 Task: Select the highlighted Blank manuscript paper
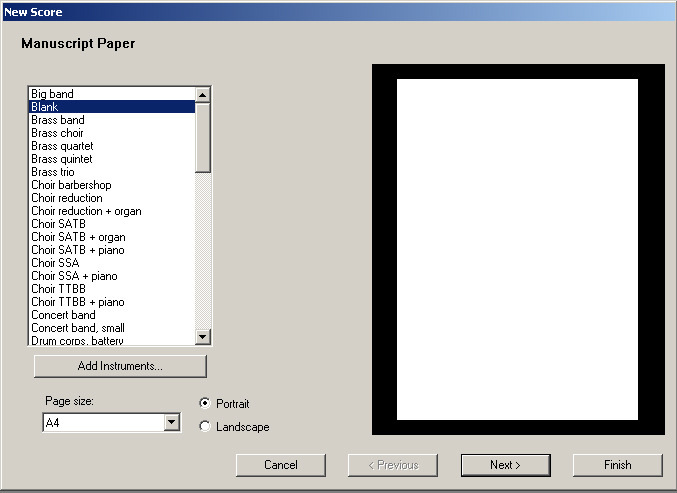(x=112, y=107)
